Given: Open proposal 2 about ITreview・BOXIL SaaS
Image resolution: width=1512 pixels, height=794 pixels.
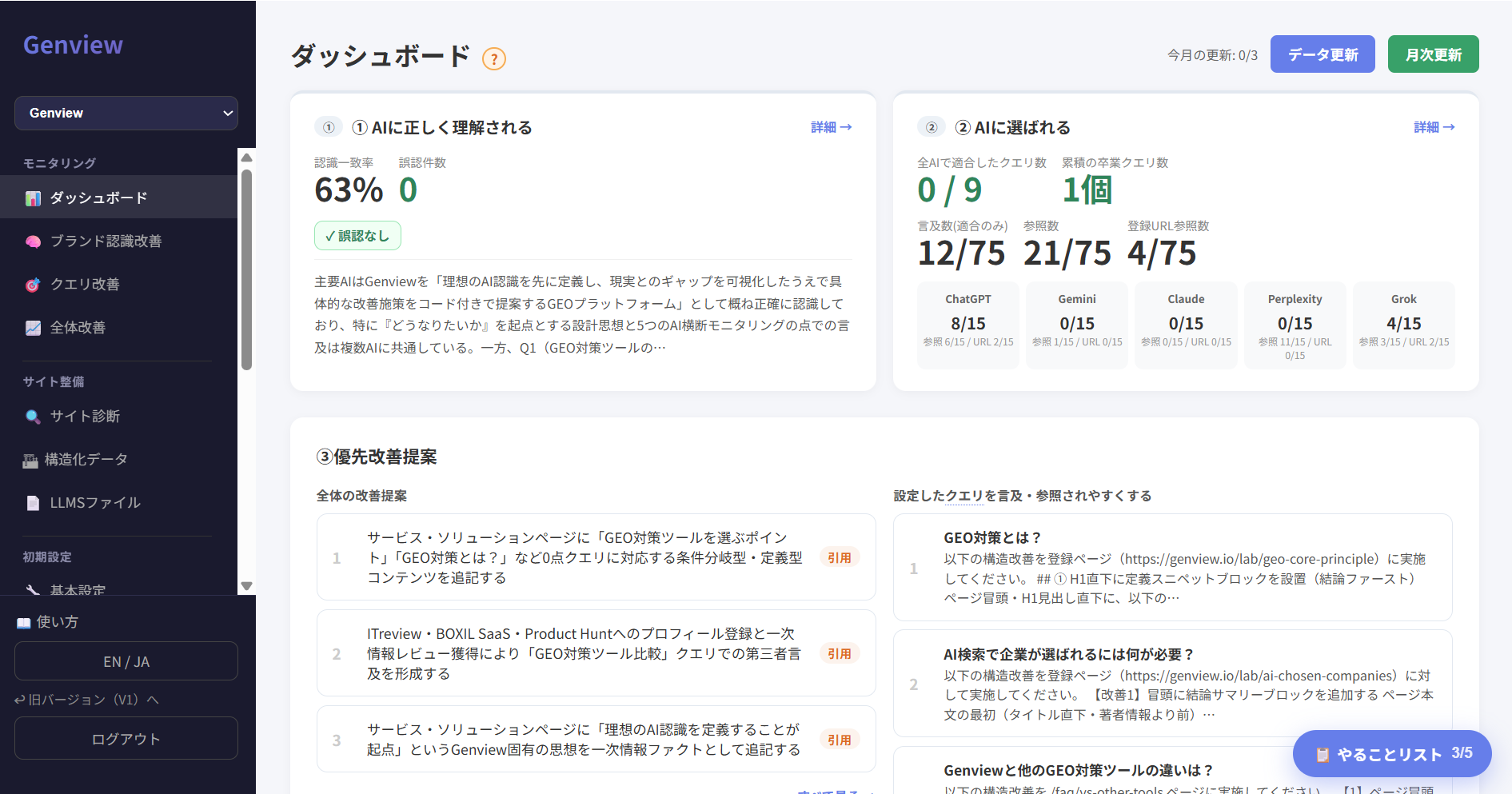Looking at the screenshot, I should point(596,653).
